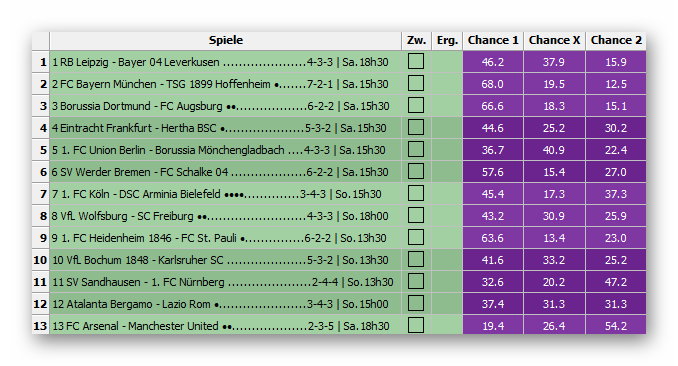The width and height of the screenshot is (678, 366).
Task: Click the Chance X column header
Action: [554, 40]
